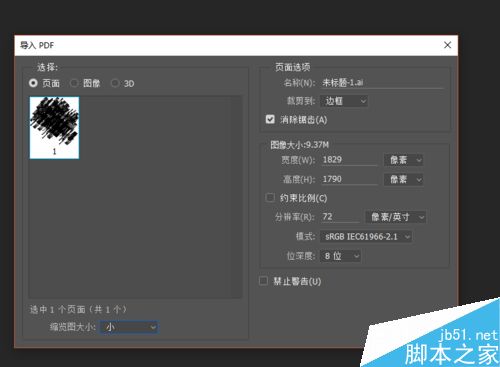Open the 裁剪到 边框 dropdown
The image size is (500, 367).
click(x=344, y=101)
